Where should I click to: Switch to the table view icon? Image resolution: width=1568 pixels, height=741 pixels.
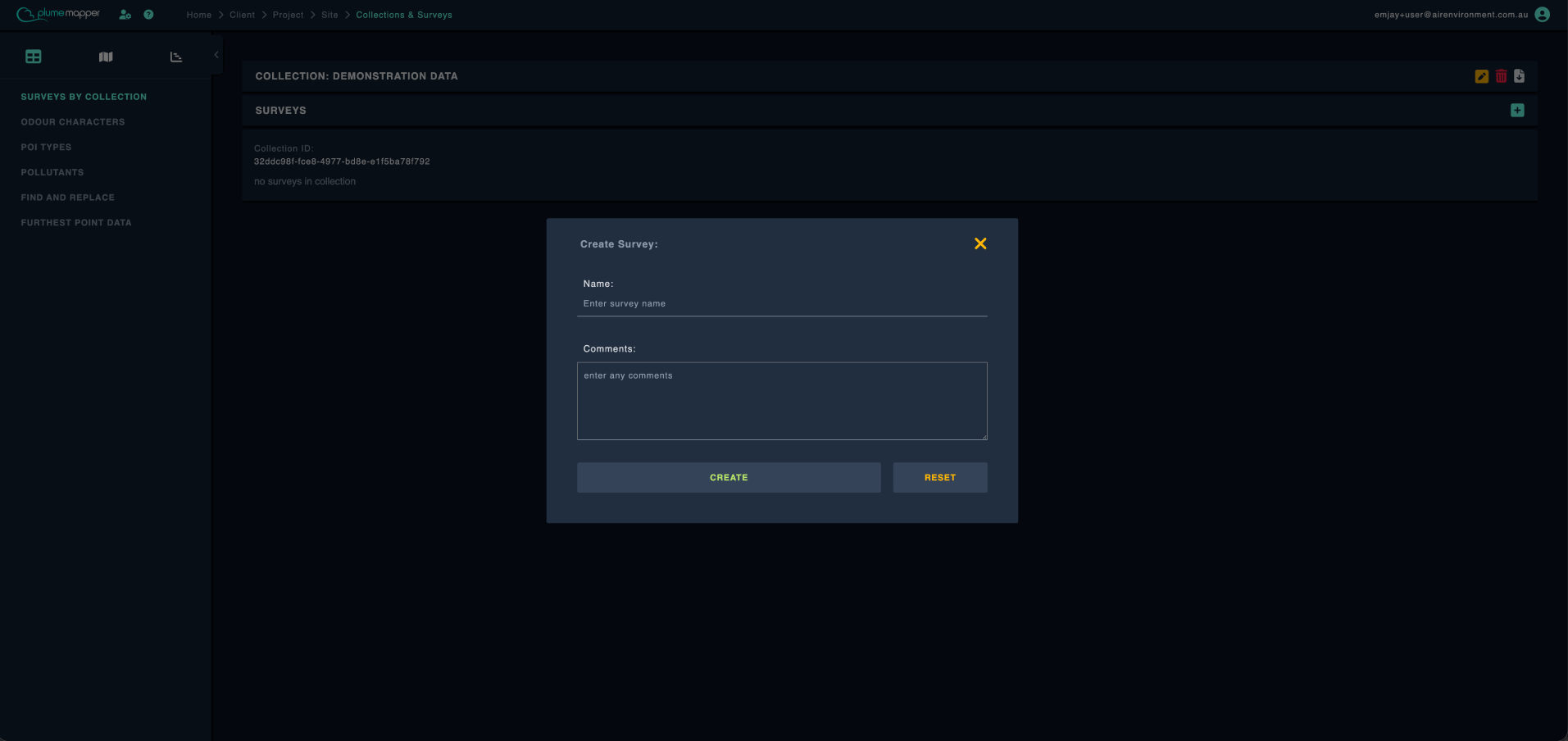point(34,57)
